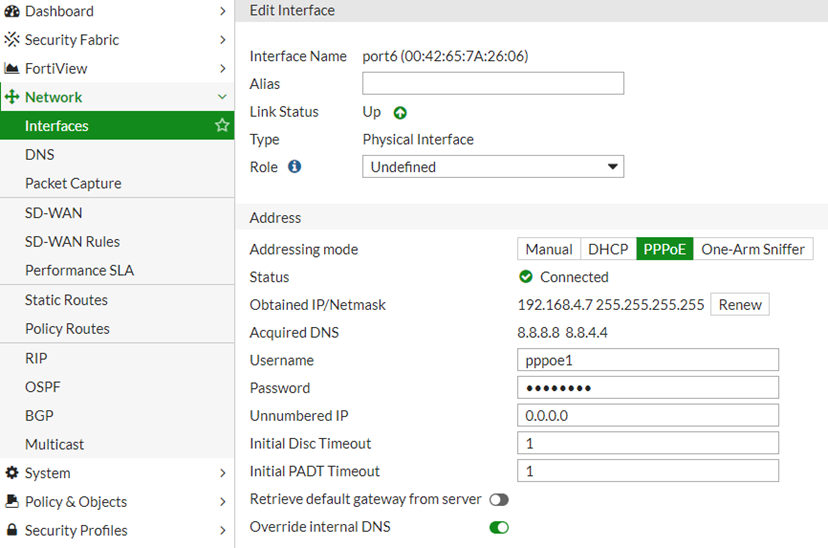Go to SD-WAN Rules

tap(72, 241)
